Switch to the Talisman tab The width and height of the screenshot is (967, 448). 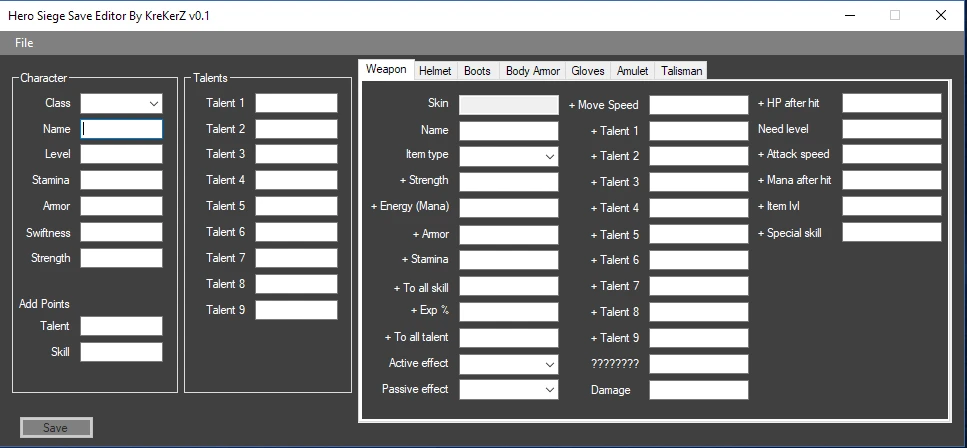[681, 71]
